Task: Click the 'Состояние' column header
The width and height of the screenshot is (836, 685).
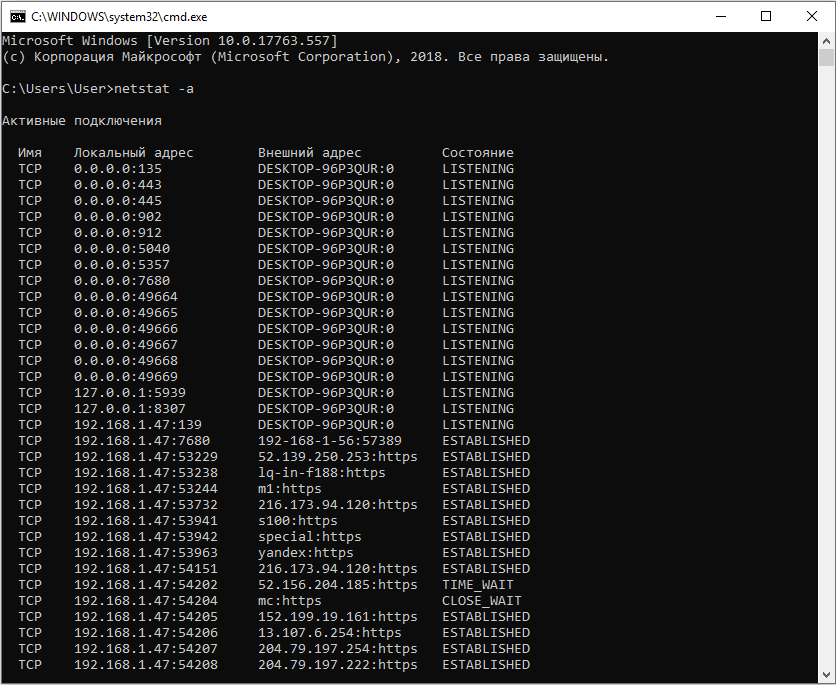Action: click(x=477, y=153)
